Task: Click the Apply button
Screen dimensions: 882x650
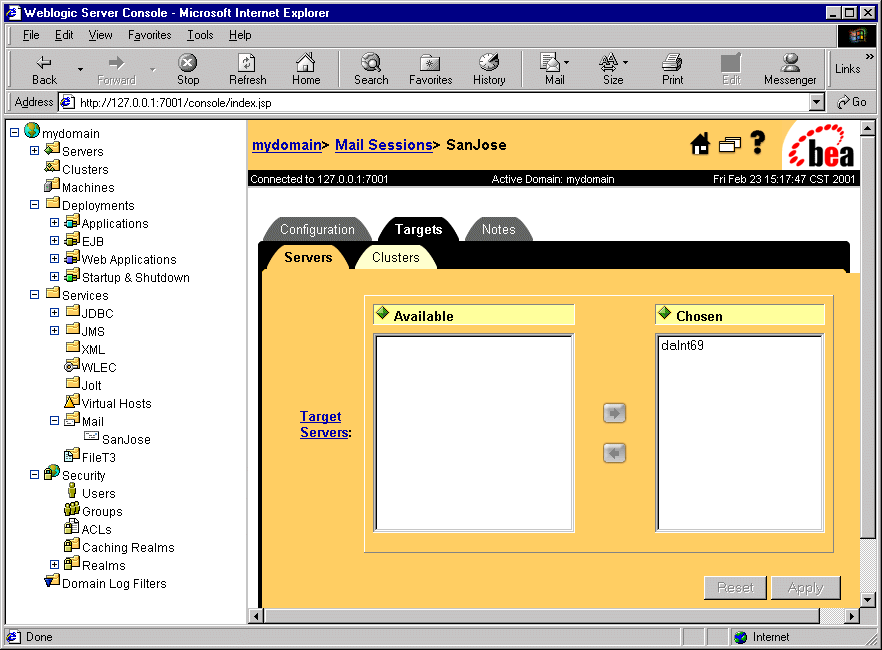Action: (x=806, y=588)
